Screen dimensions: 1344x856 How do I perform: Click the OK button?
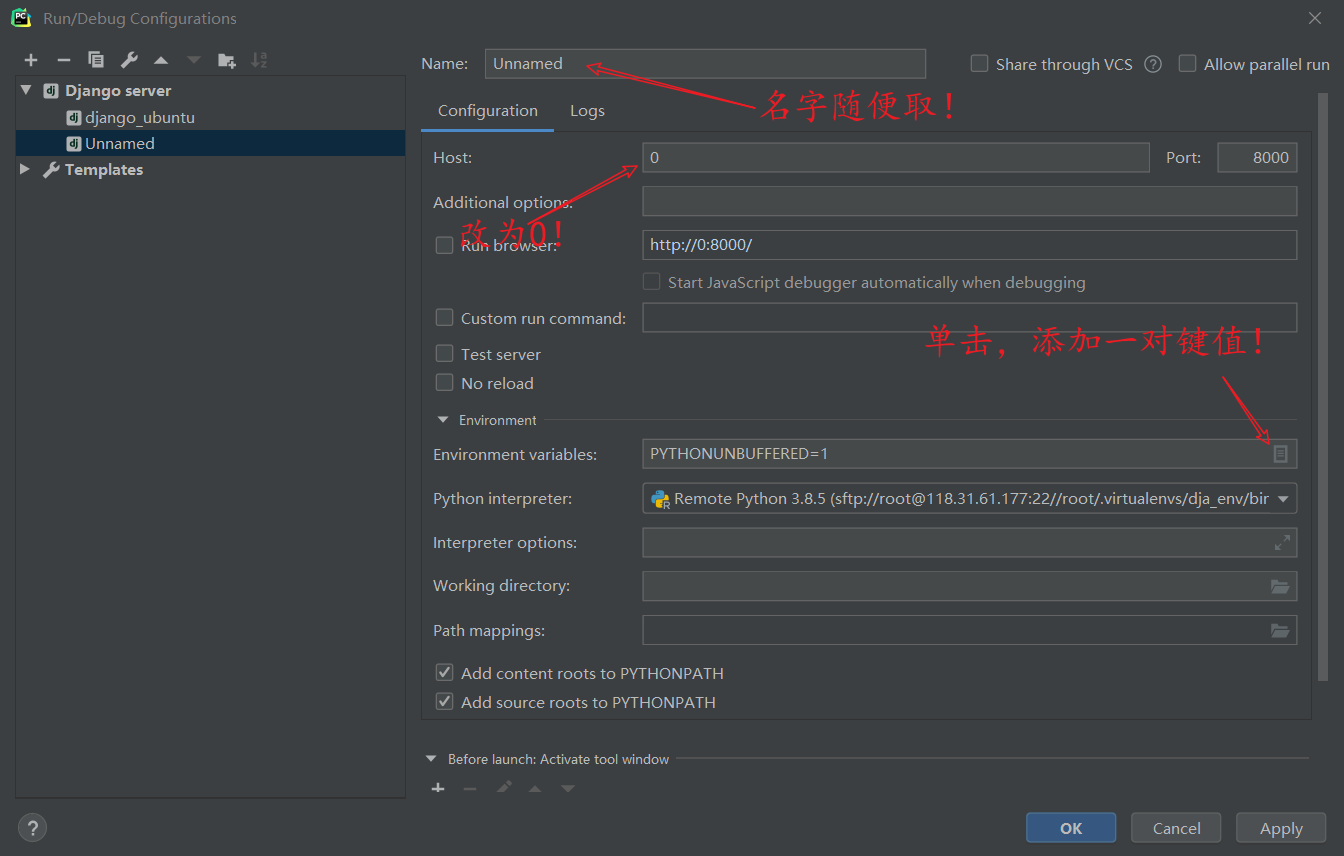coord(1071,828)
